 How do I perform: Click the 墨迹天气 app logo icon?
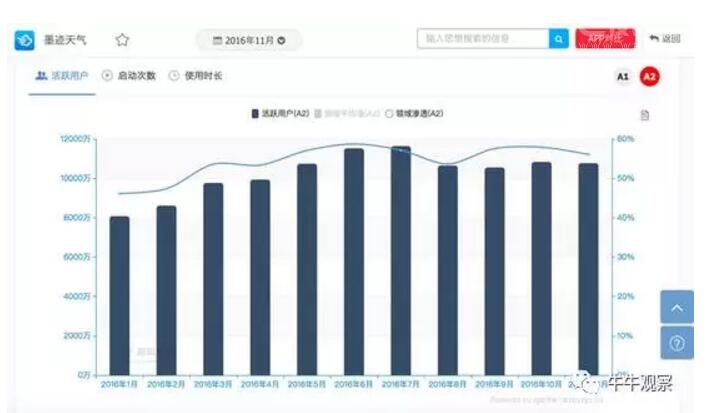pyautogui.click(x=24, y=40)
